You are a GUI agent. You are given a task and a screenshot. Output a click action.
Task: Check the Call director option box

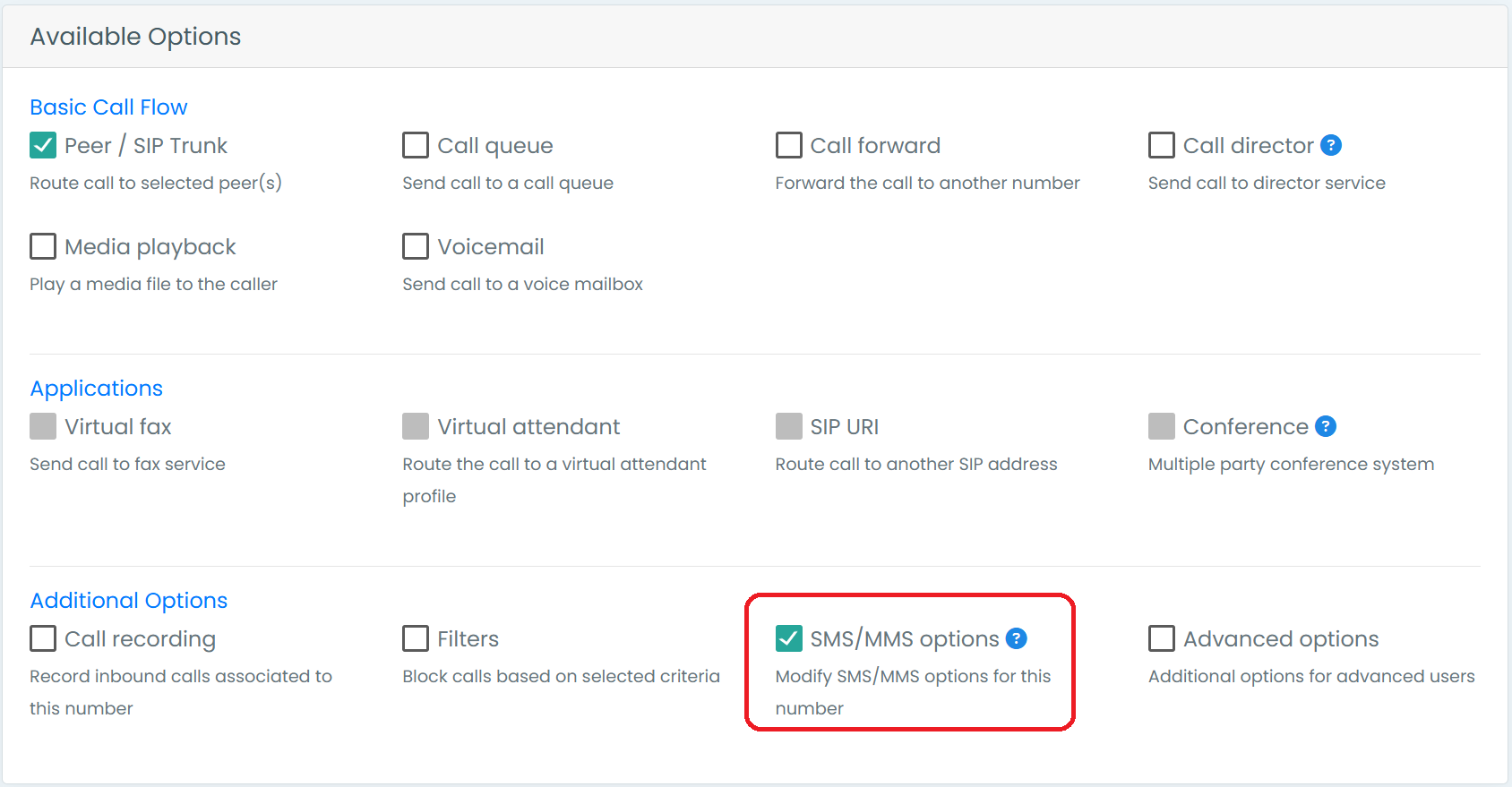(x=1162, y=145)
